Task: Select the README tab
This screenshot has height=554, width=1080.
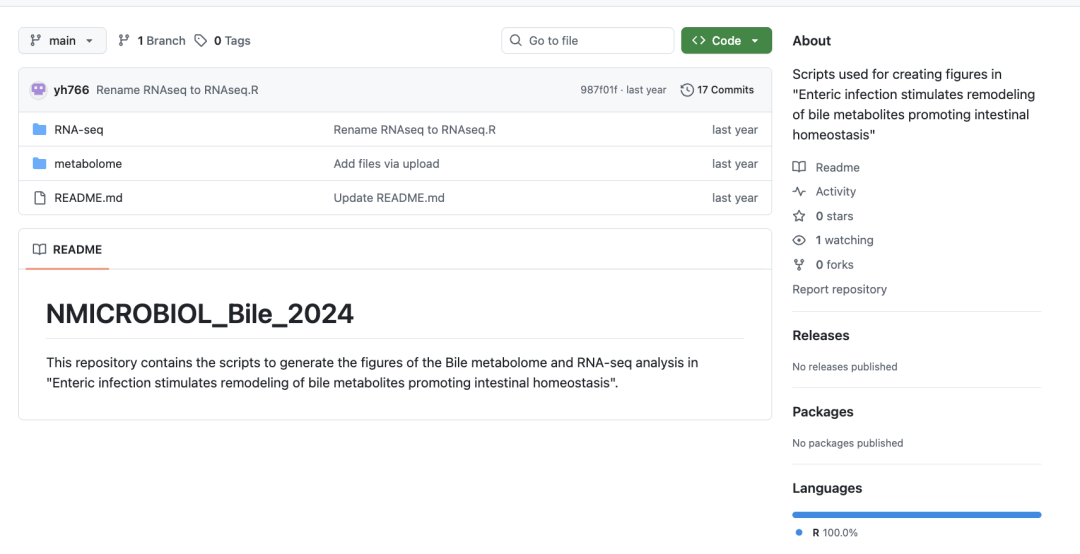Action: pyautogui.click(x=68, y=250)
